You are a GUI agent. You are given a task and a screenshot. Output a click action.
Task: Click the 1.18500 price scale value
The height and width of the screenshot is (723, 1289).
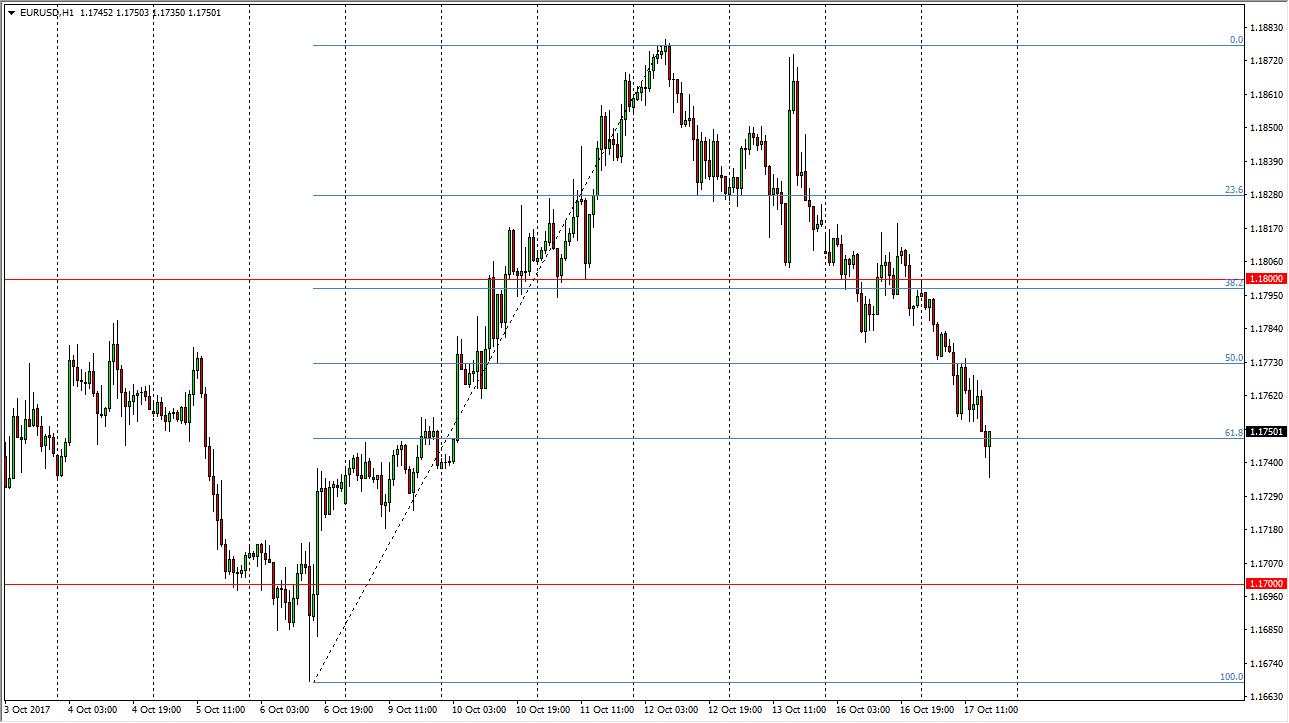click(1266, 128)
